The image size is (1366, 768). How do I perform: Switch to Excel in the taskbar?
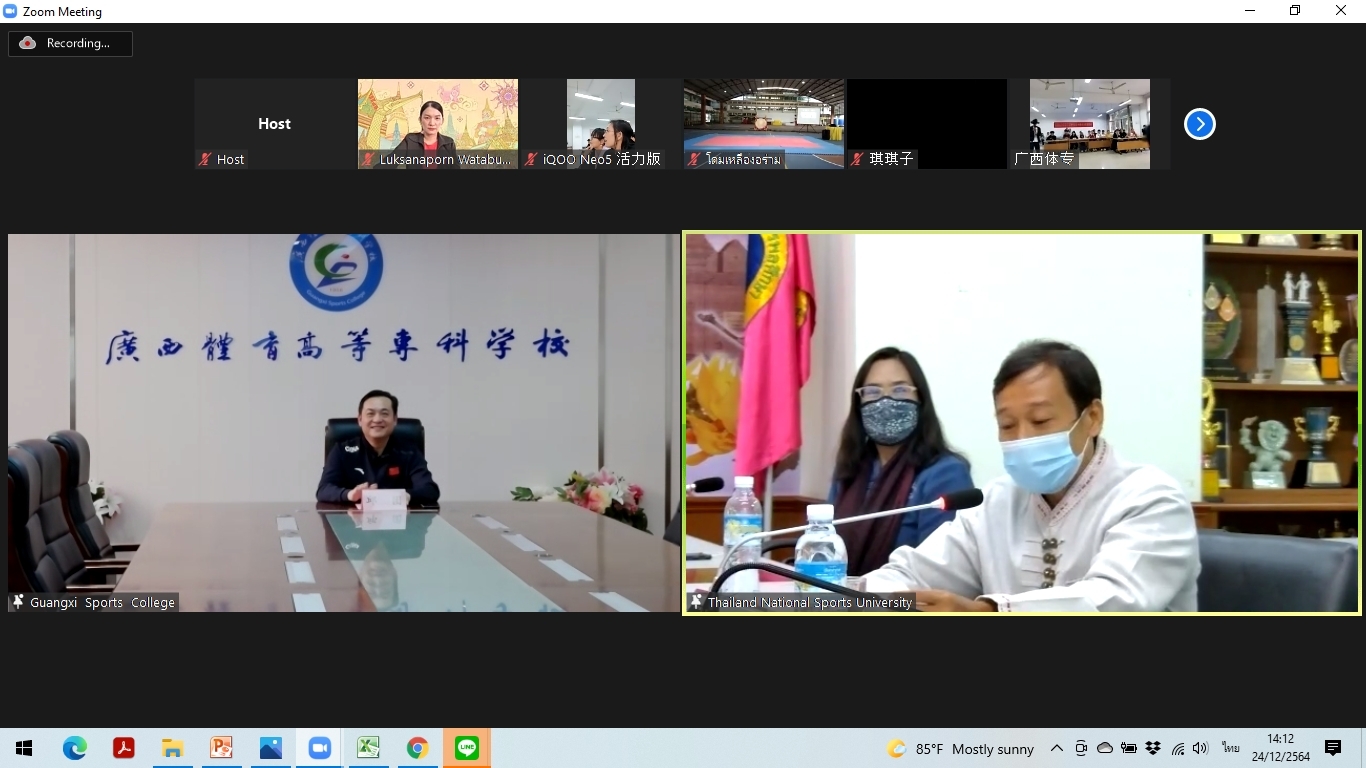click(x=369, y=748)
